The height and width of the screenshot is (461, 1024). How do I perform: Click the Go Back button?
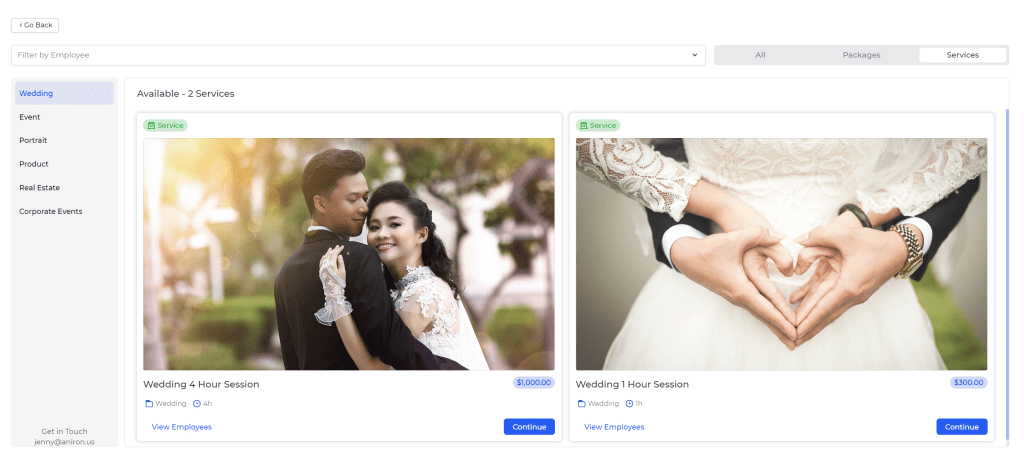(35, 25)
